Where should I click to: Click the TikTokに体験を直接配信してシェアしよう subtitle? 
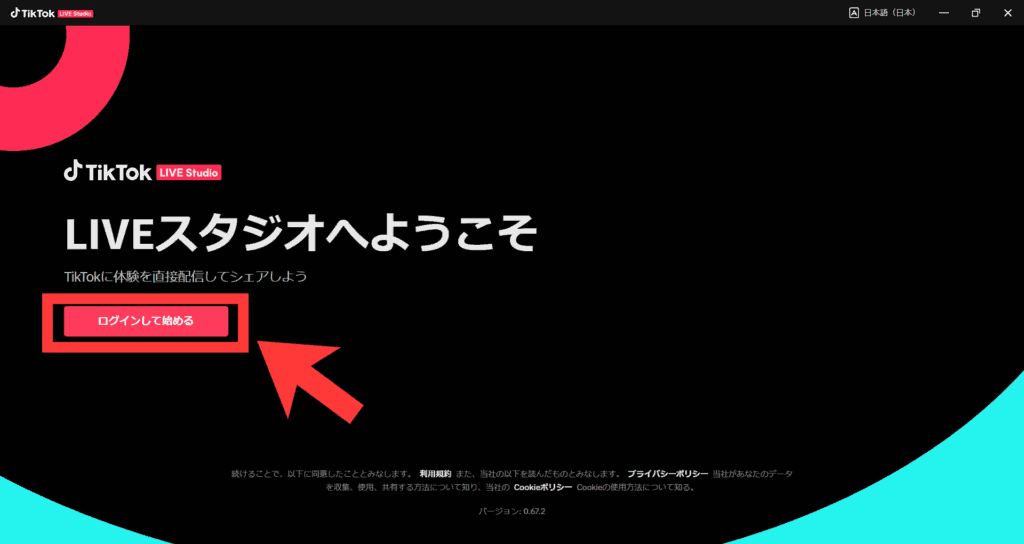[185, 276]
